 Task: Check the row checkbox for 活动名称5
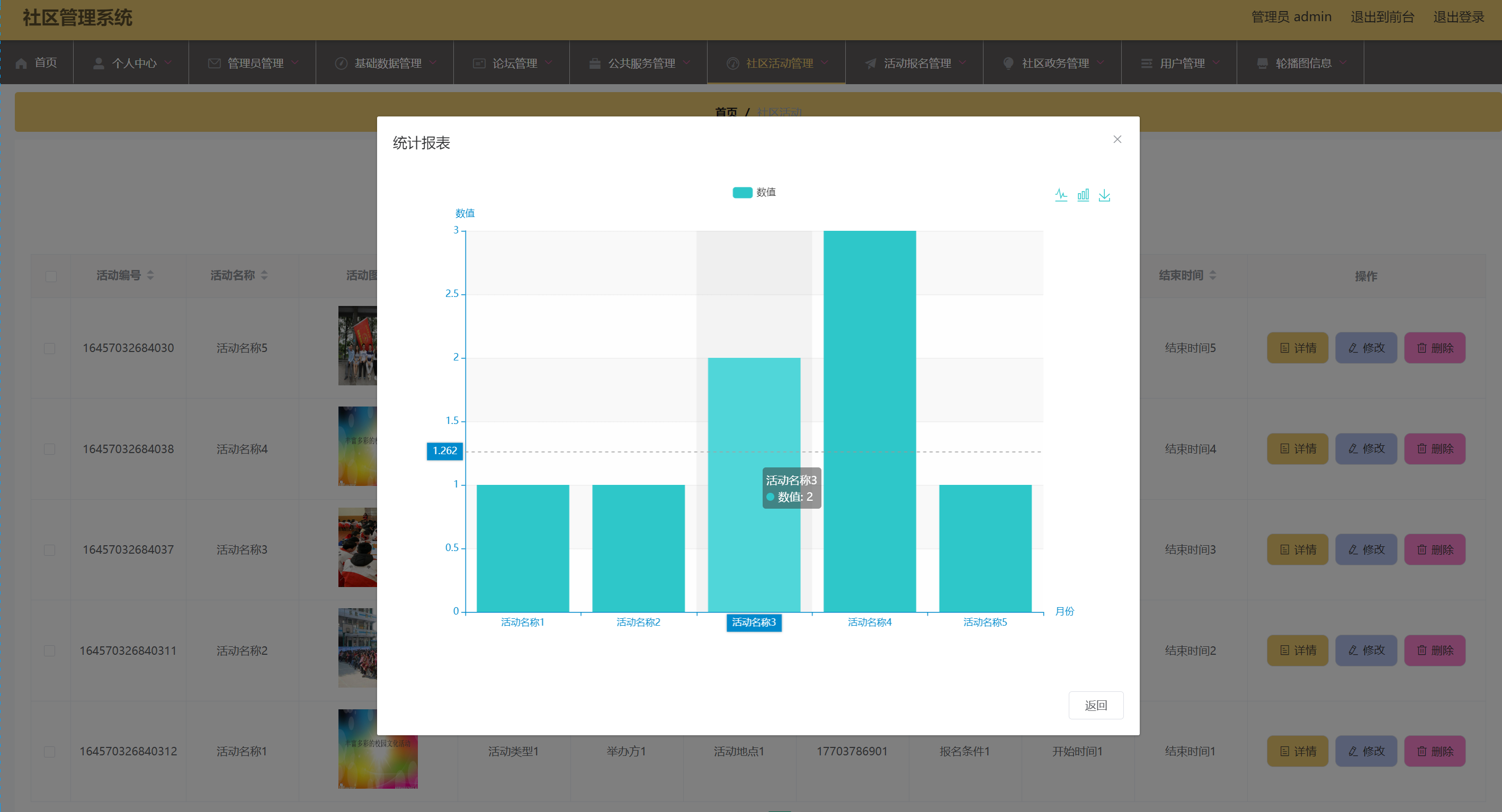pyautogui.click(x=50, y=348)
